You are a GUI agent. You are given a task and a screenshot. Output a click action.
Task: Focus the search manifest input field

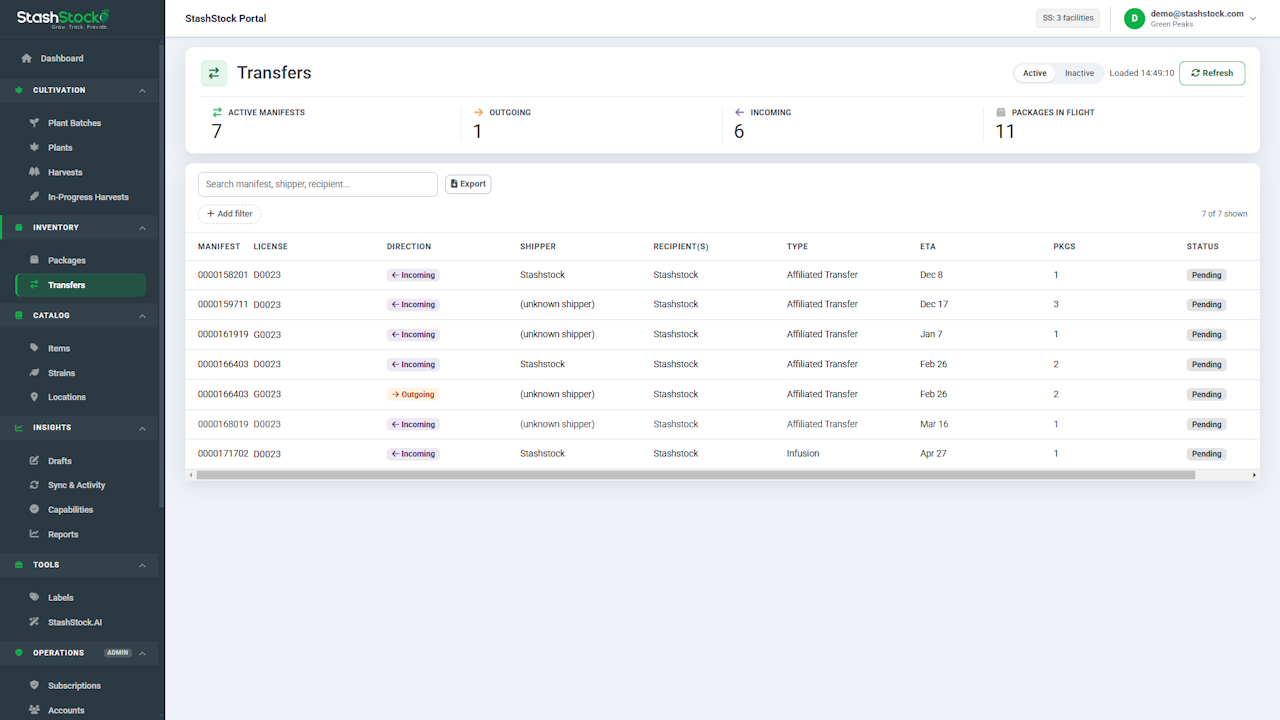click(318, 184)
